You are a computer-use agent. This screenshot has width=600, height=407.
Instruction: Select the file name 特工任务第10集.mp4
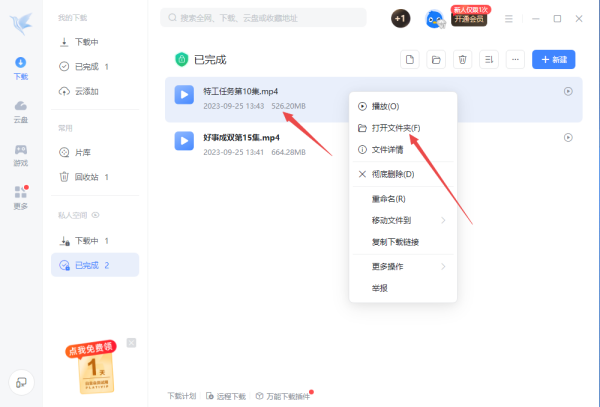(240, 91)
